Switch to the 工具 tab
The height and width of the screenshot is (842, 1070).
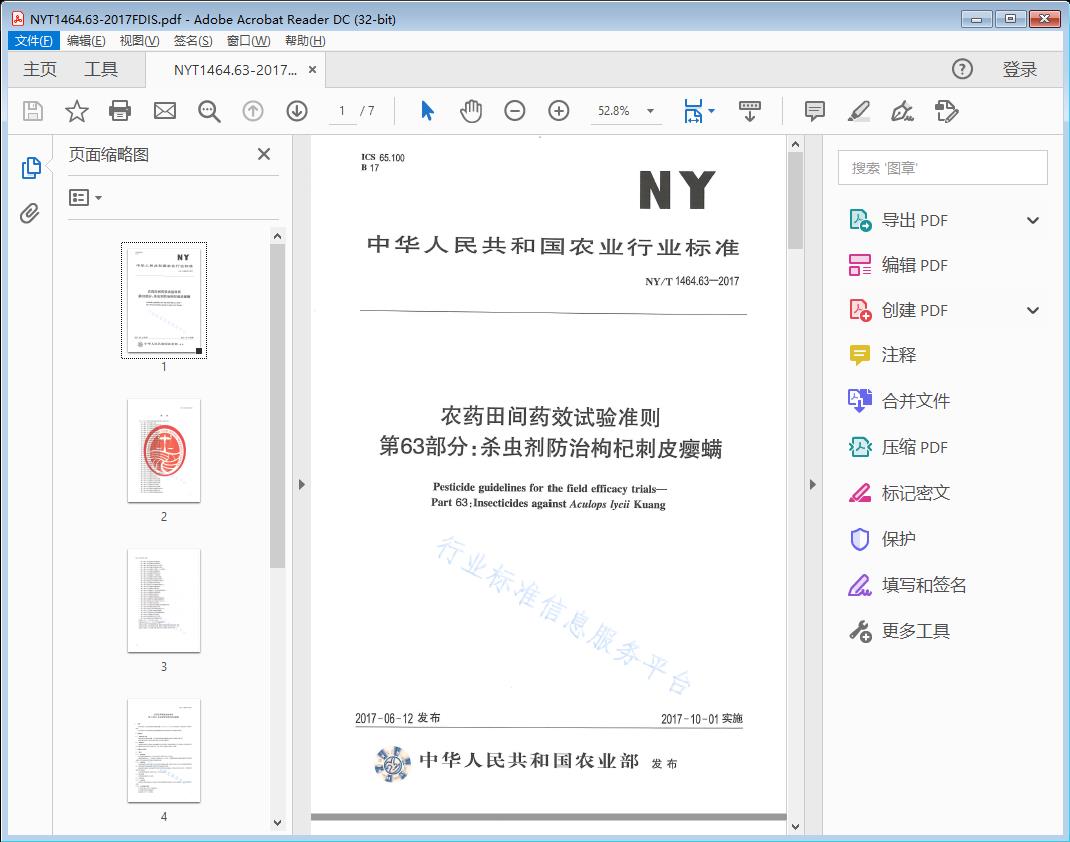point(101,69)
